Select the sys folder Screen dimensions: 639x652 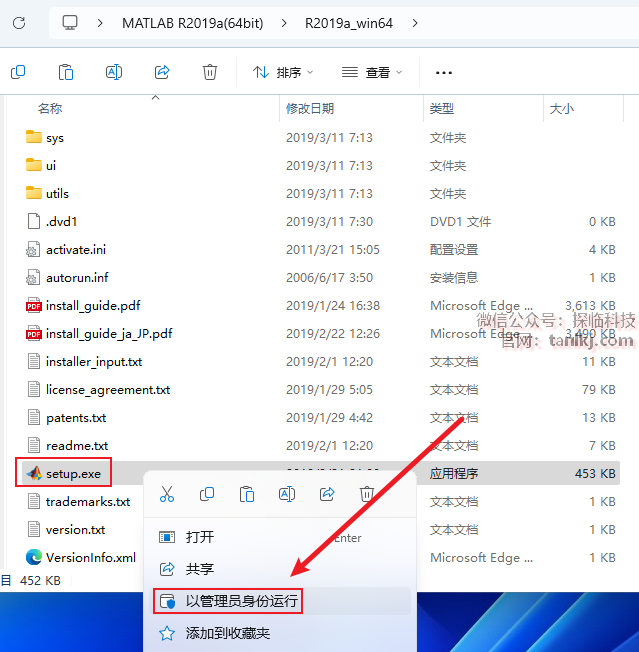tap(45, 138)
